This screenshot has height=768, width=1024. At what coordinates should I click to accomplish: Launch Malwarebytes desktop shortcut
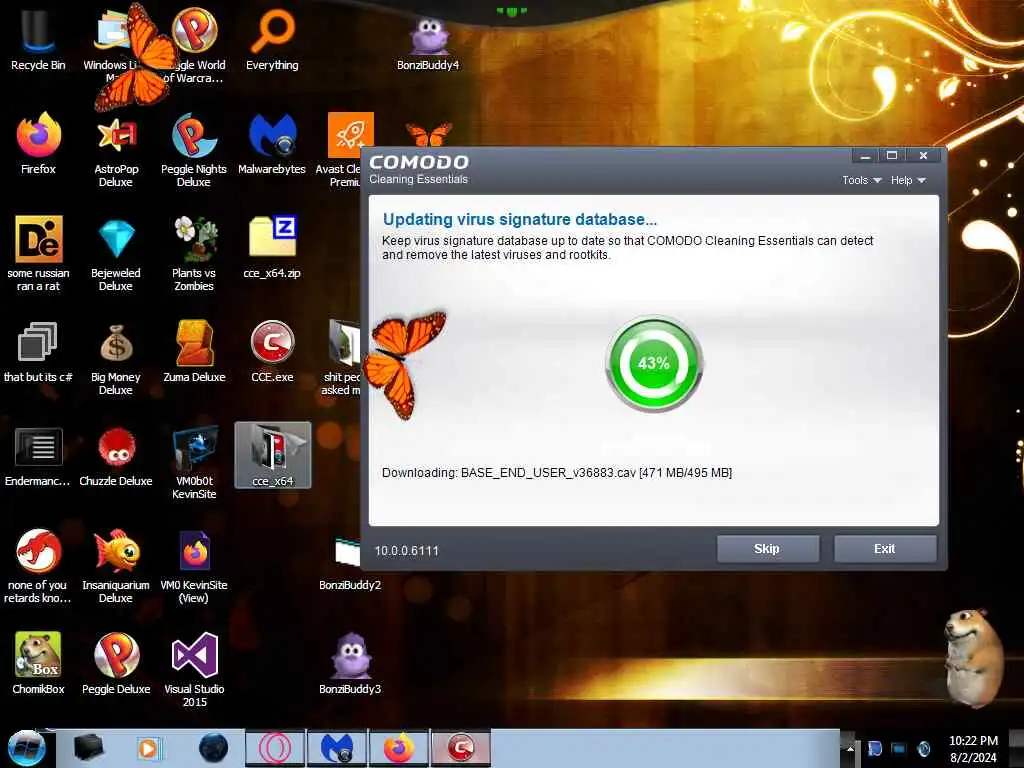272,144
